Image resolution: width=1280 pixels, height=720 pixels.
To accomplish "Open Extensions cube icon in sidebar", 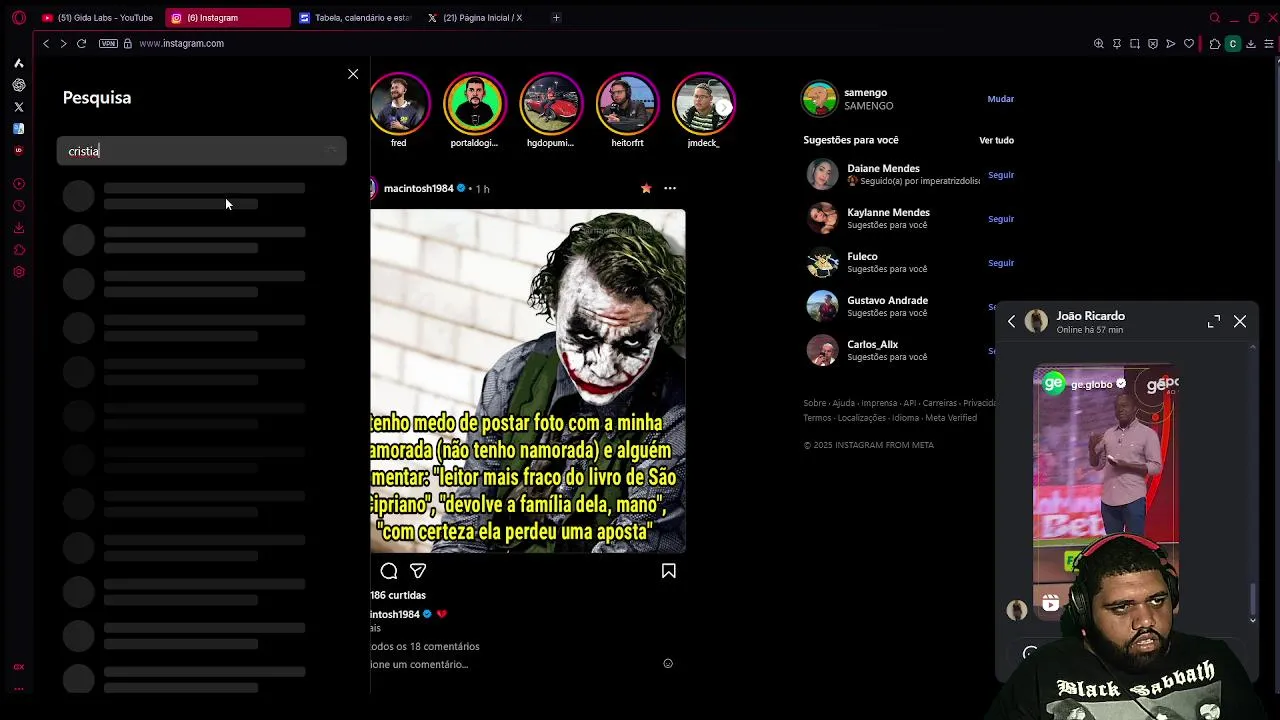I will pyautogui.click(x=18, y=250).
